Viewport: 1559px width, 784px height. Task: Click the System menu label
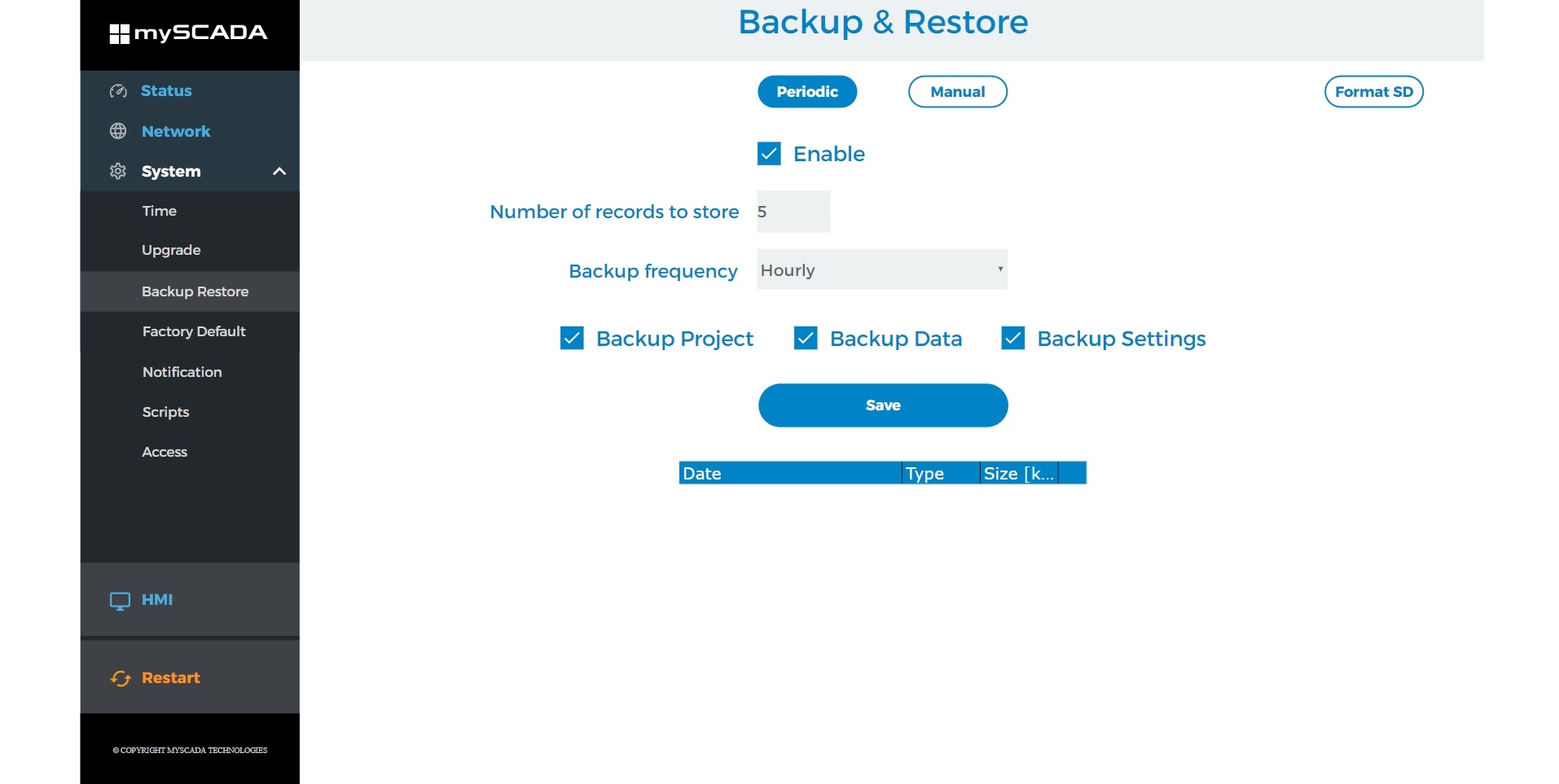171,171
